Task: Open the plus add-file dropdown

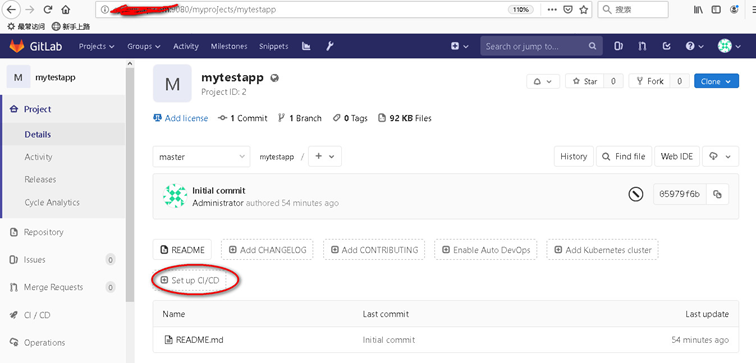Action: click(x=324, y=157)
